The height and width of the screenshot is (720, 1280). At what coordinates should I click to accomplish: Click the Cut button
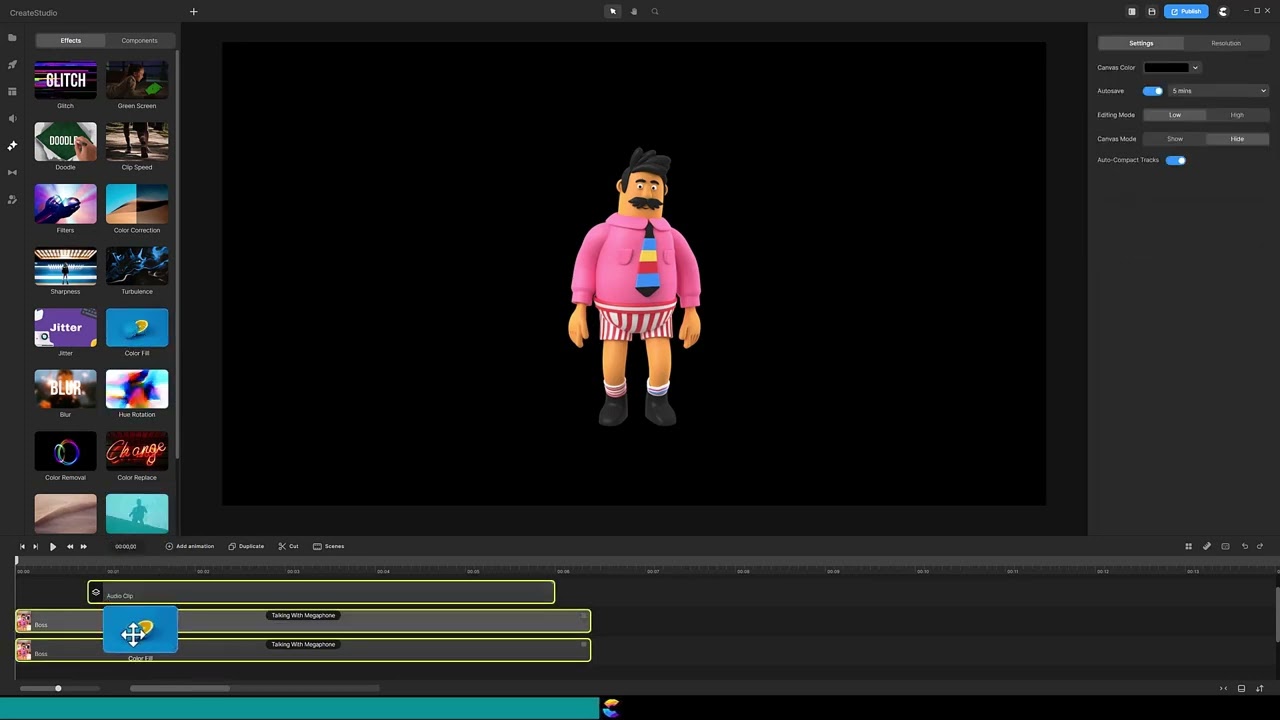288,546
